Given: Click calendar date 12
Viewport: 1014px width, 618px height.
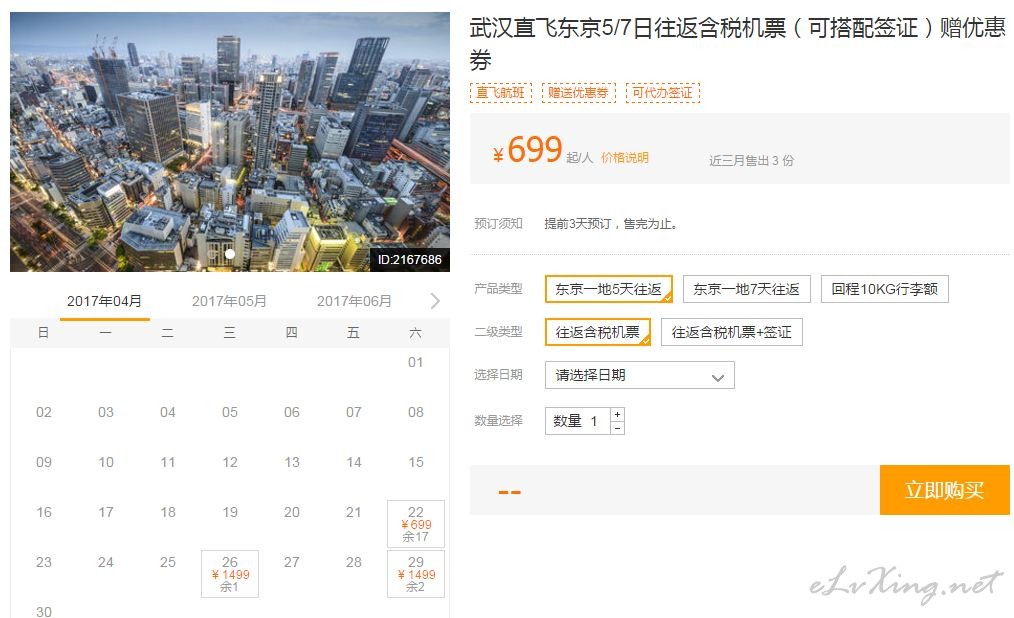Looking at the screenshot, I should pos(230,462).
